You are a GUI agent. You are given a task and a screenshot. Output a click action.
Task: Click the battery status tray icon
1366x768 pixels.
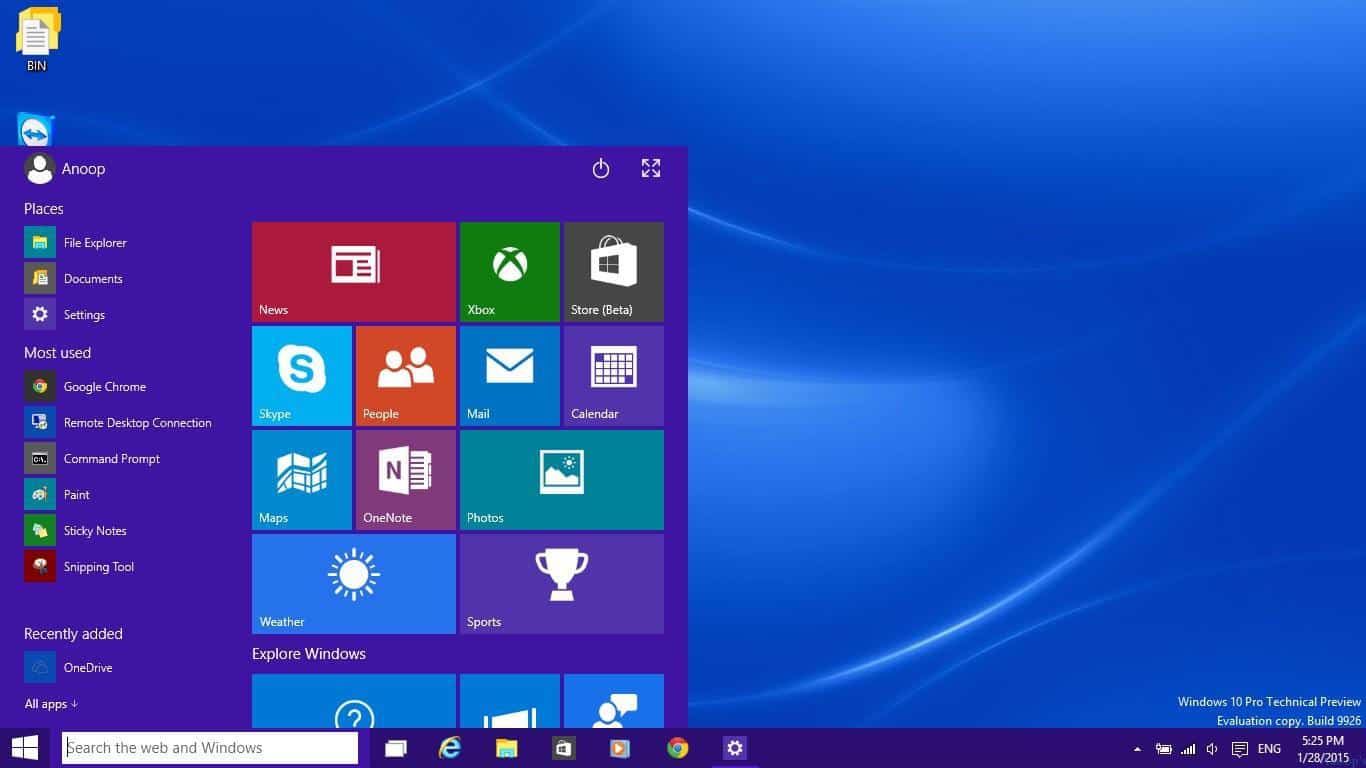pyautogui.click(x=1163, y=749)
